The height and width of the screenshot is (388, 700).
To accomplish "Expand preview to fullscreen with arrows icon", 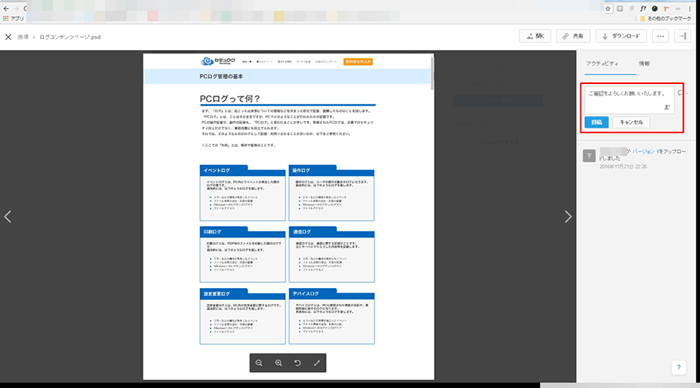I will 317,363.
